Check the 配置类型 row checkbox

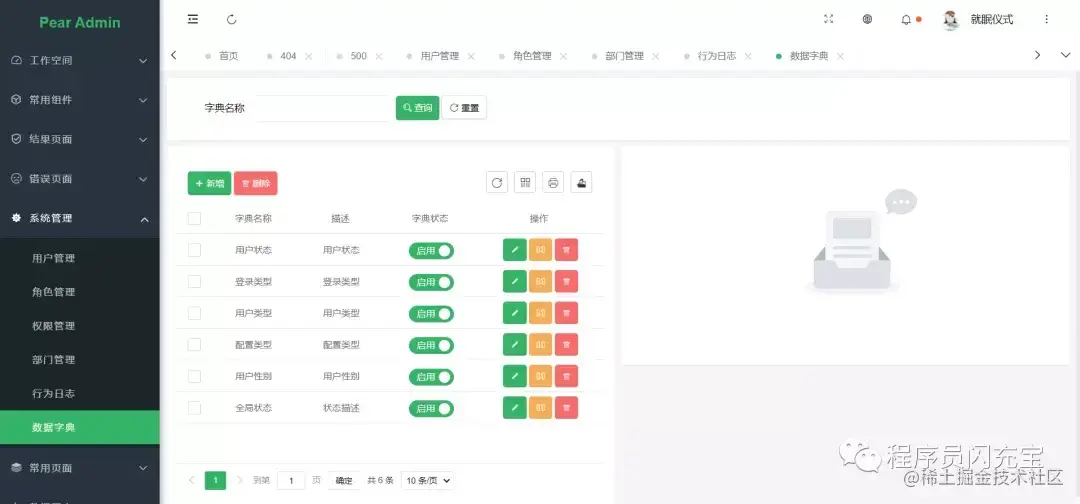pyautogui.click(x=194, y=345)
